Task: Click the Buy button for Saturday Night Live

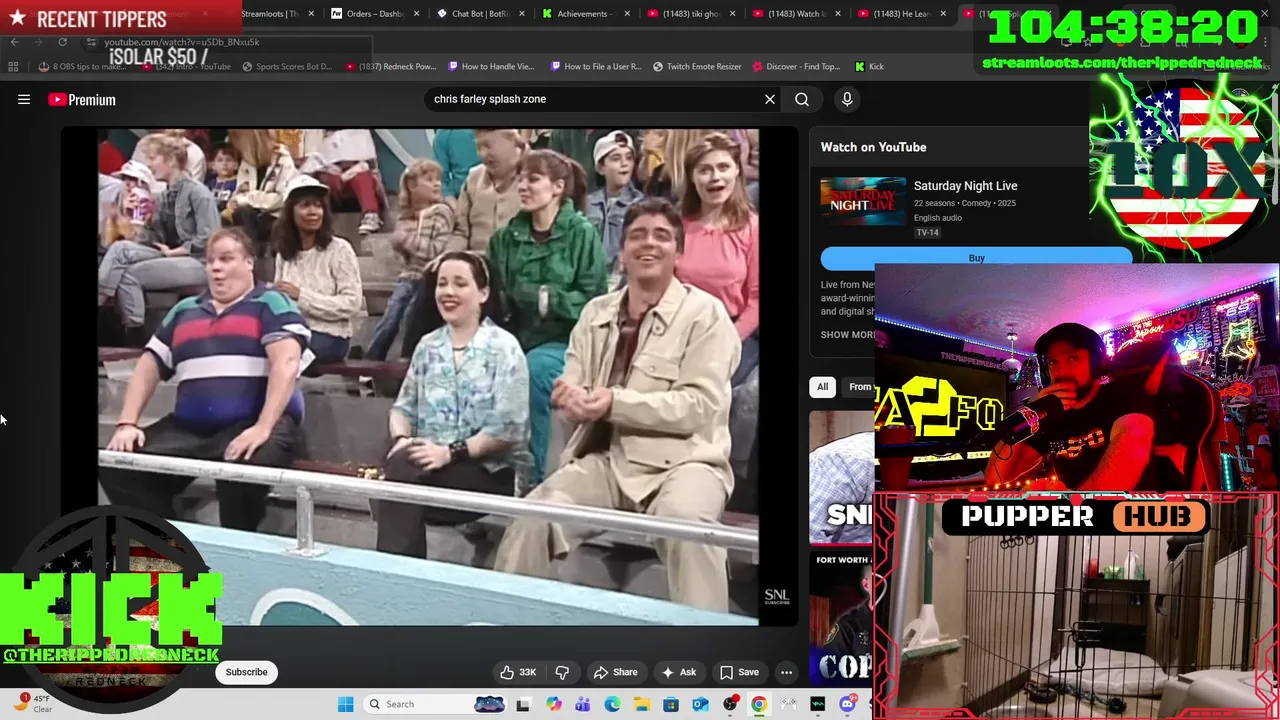Action: coord(976,258)
